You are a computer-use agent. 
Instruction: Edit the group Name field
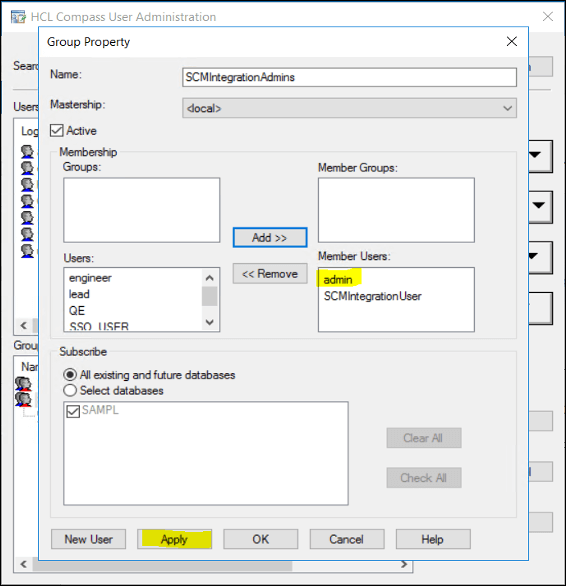point(349,77)
